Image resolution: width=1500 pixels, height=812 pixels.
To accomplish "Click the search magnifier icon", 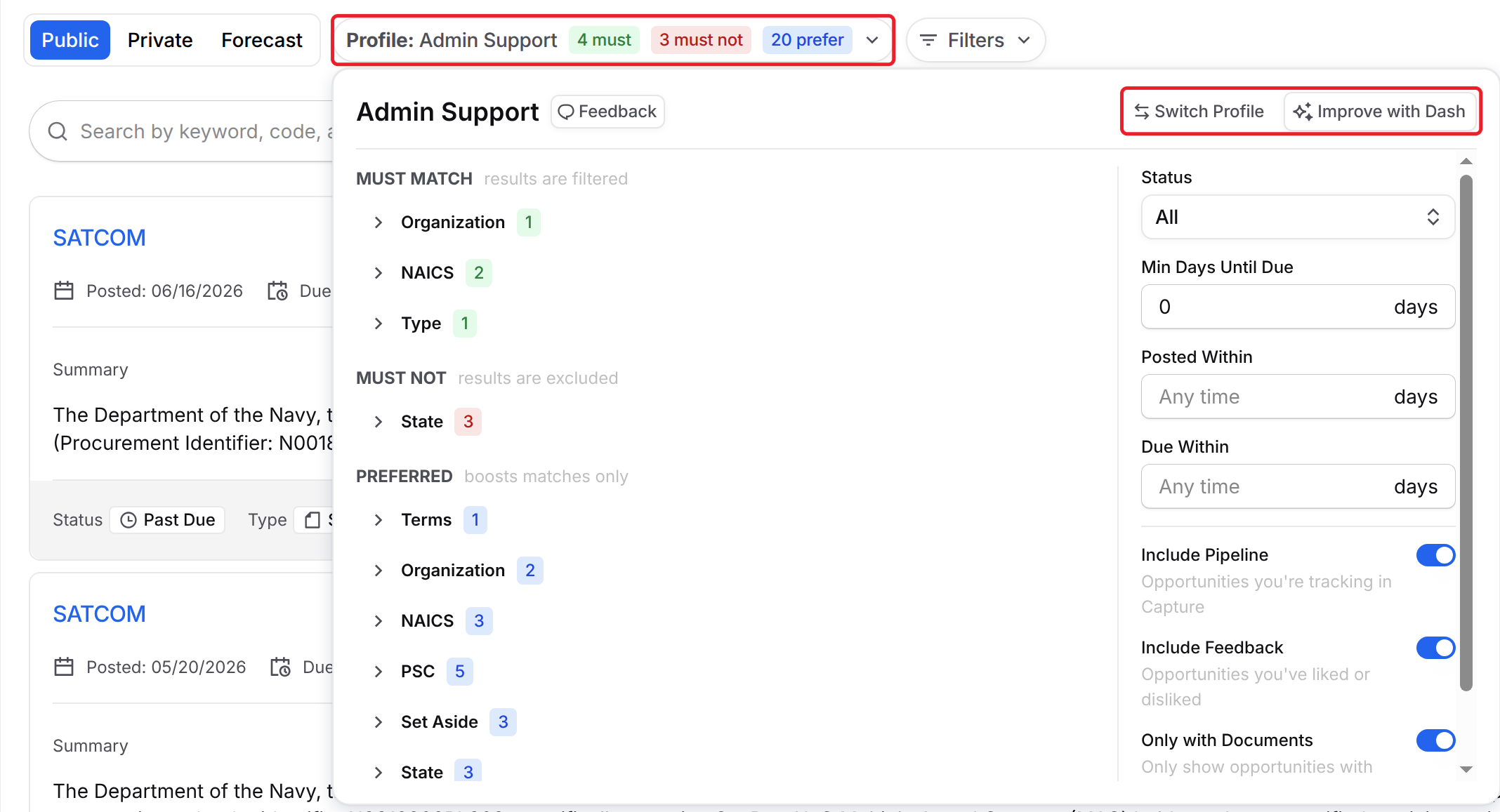I will [58, 131].
